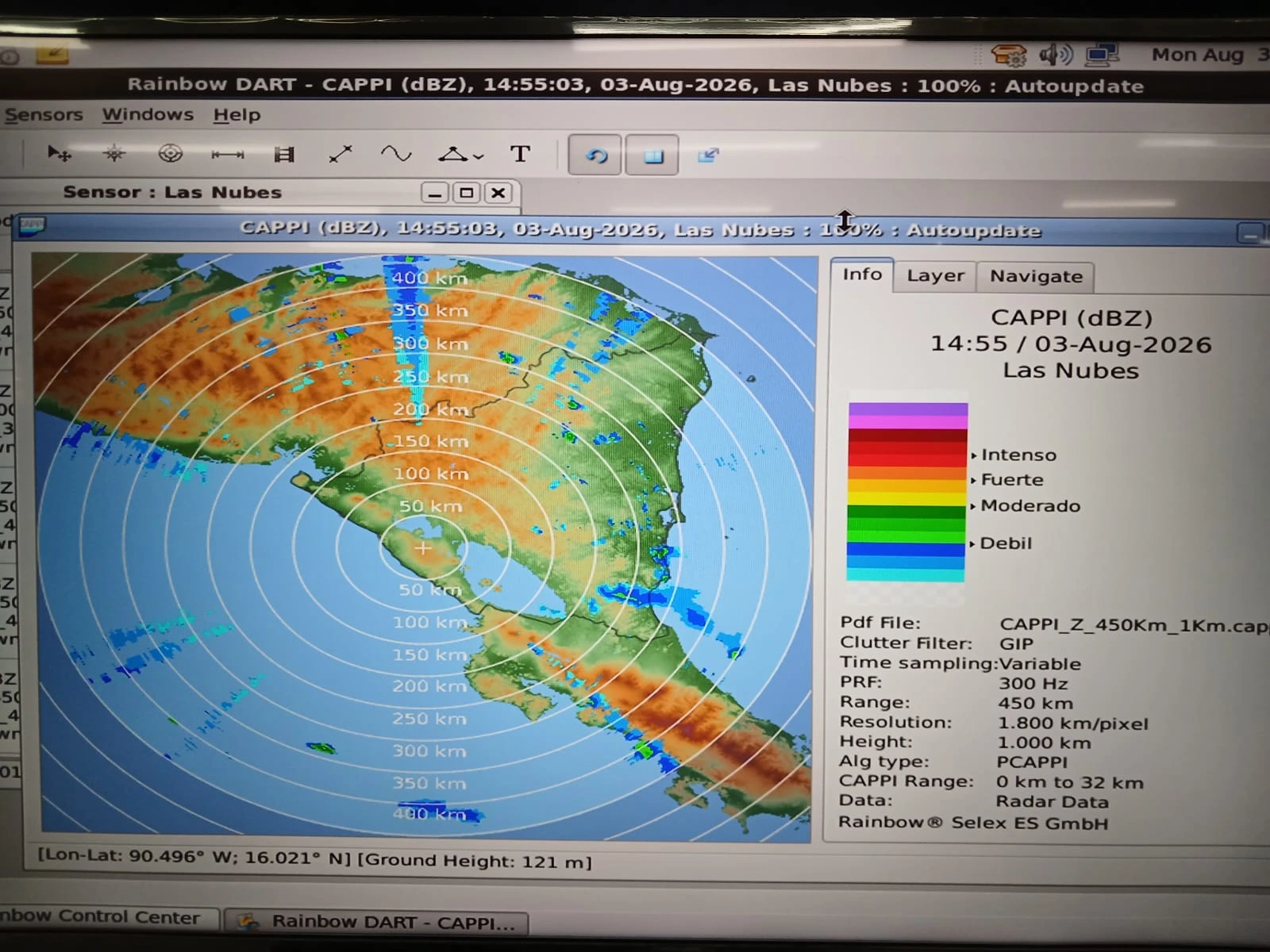Minimize the Sensor: Las Nubes panel
The height and width of the screenshot is (952, 1270).
click(434, 193)
